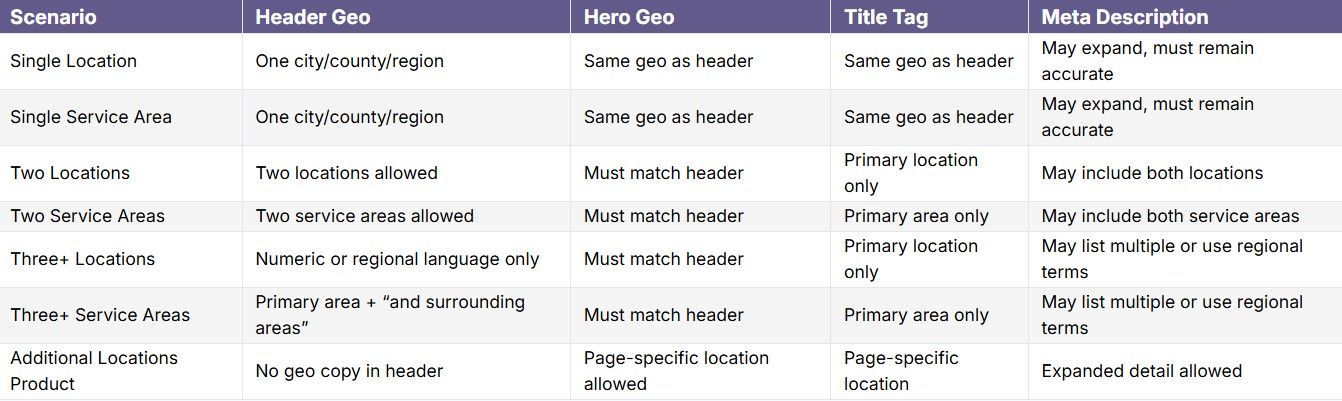Screen dimensions: 1342x401
Task: Select the Hero Geo column header
Action: click(629, 17)
